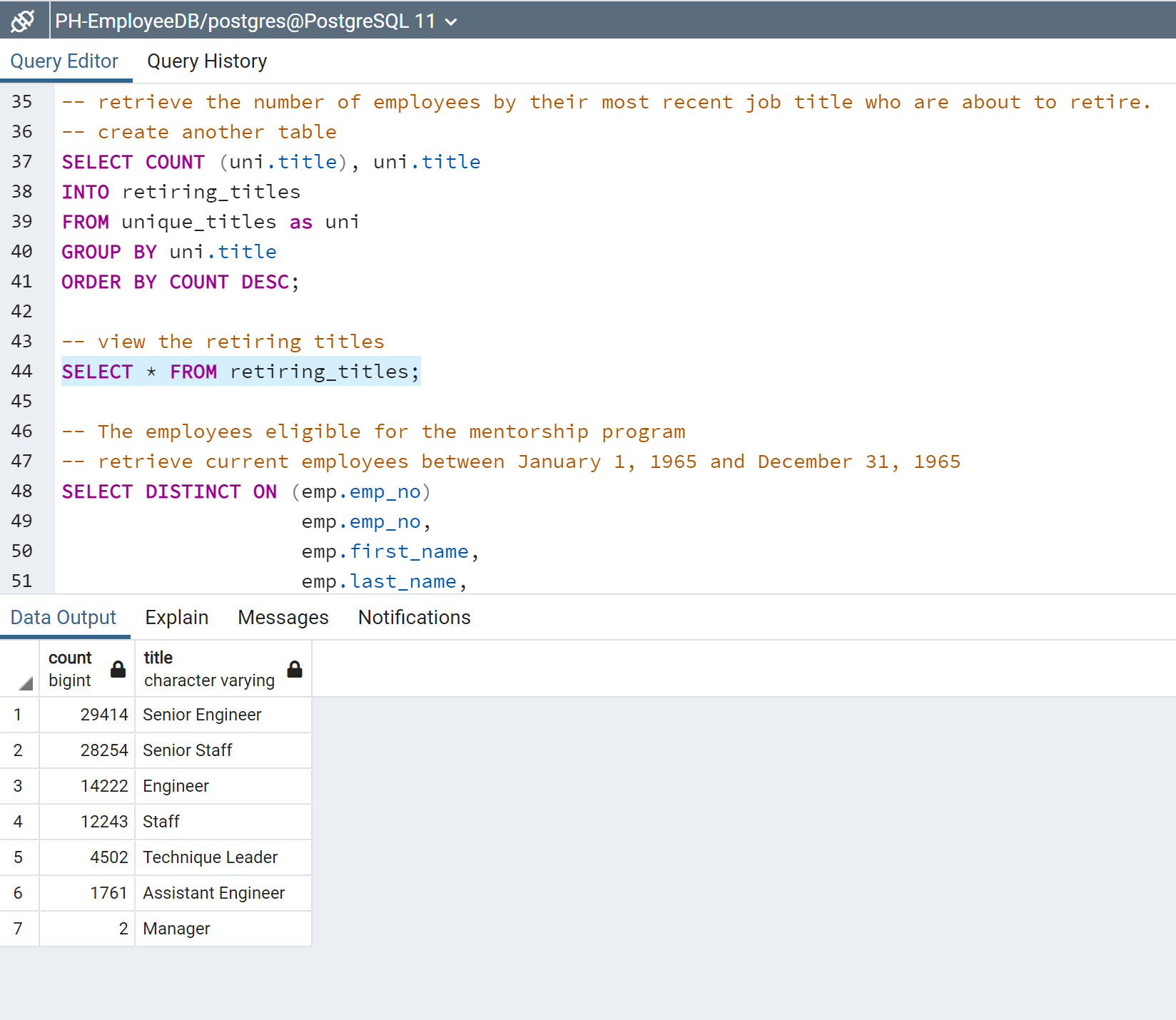Click the highlighted SELECT statement on line 44
The height and width of the screenshot is (1020, 1176).
pyautogui.click(x=240, y=371)
